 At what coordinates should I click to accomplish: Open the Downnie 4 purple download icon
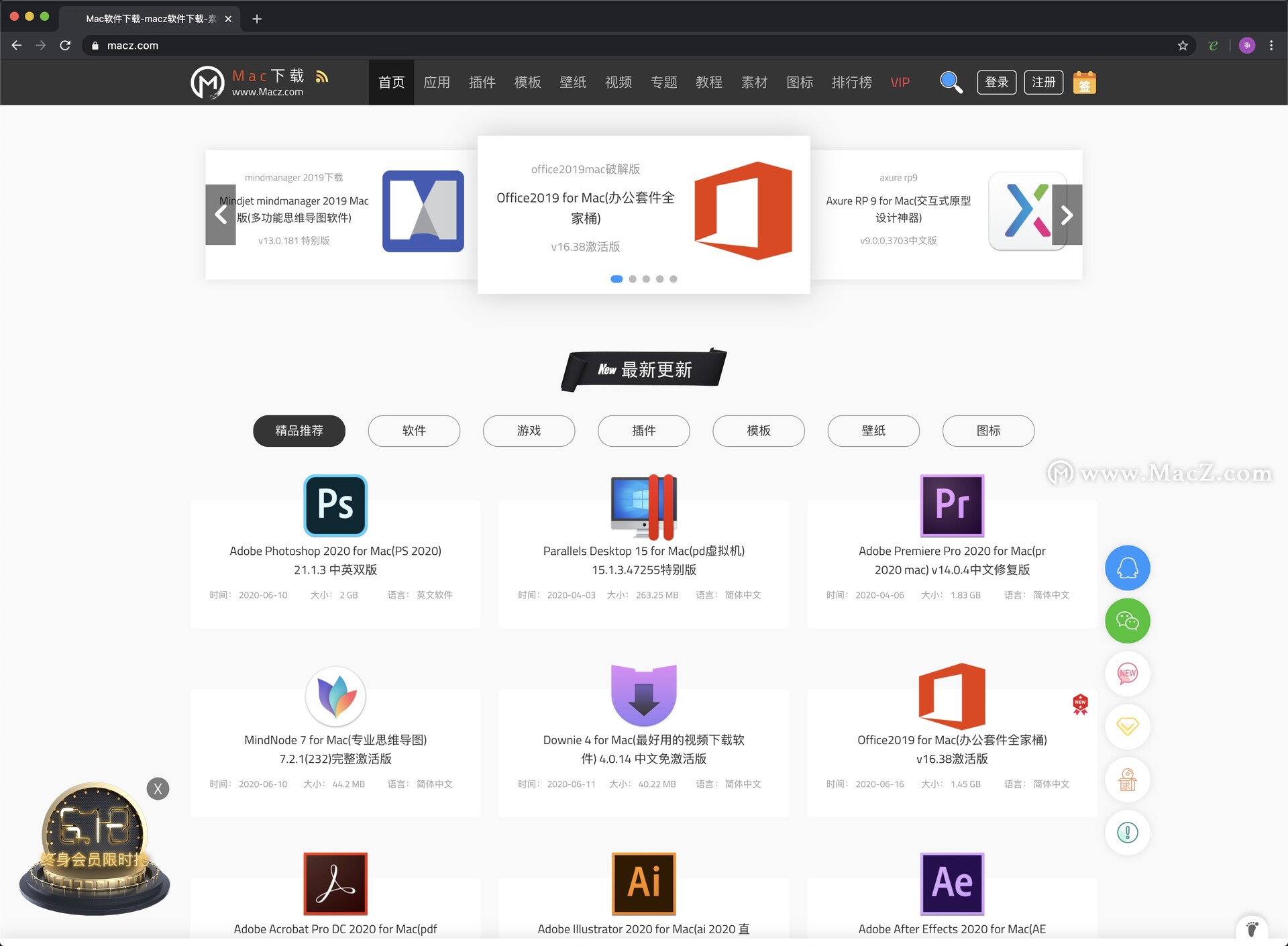644,696
